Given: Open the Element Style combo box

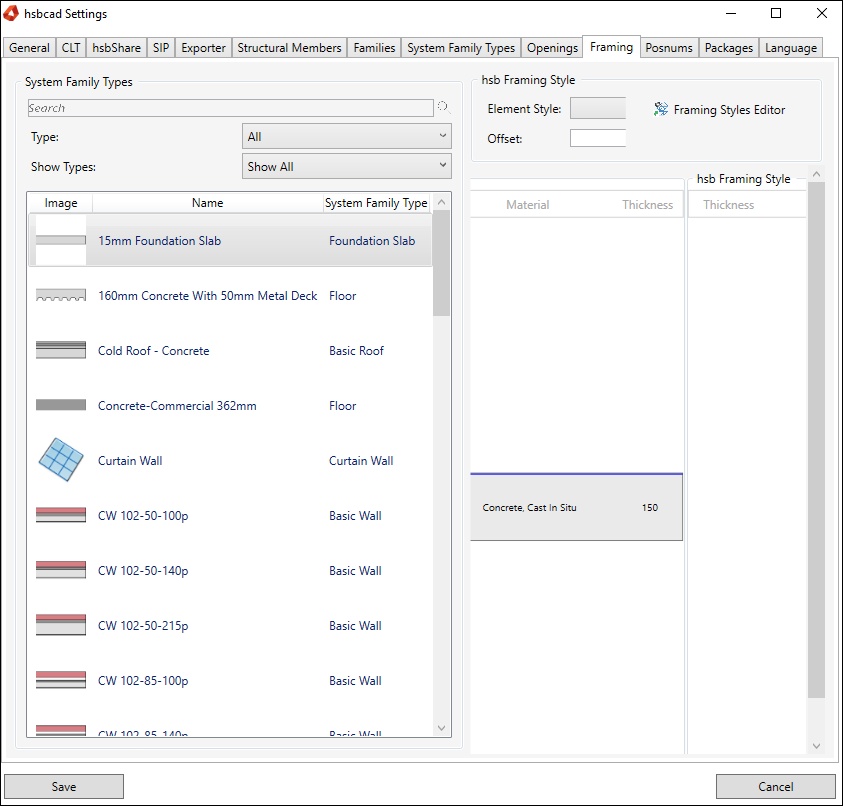Looking at the screenshot, I should coord(598,108).
